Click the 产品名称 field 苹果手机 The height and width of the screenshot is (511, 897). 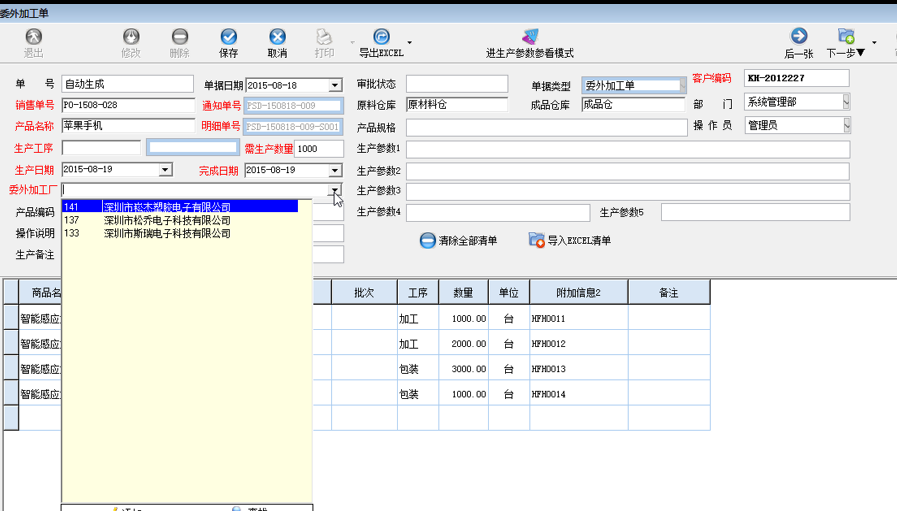[x=128, y=126]
